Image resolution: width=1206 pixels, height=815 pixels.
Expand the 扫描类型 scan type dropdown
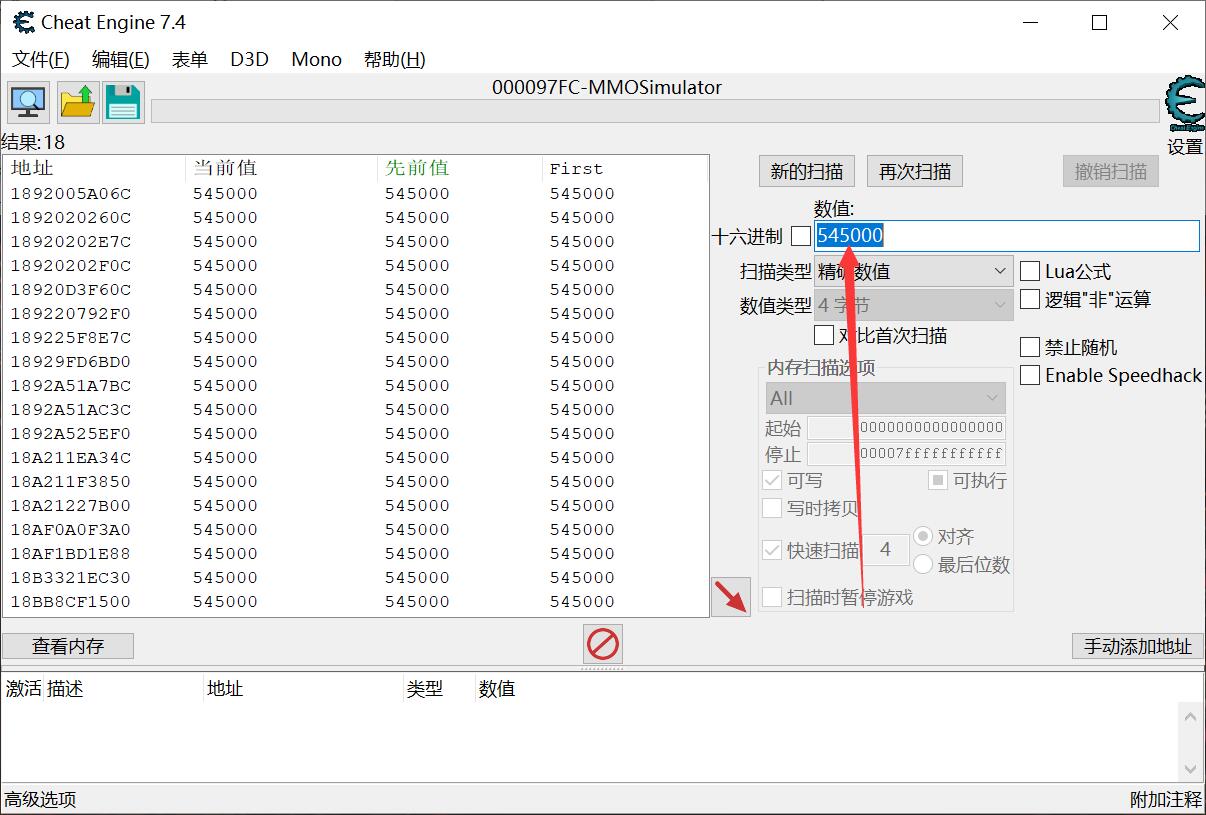coord(914,271)
